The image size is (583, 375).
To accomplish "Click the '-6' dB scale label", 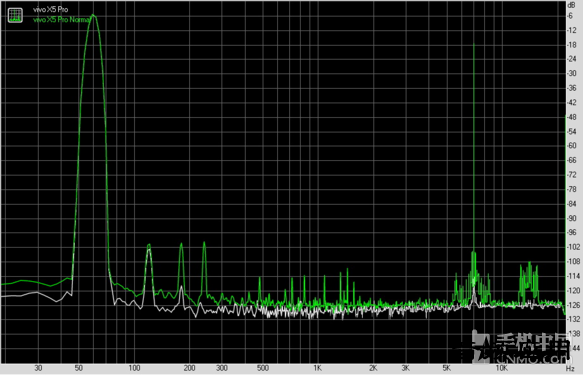I will (x=570, y=16).
